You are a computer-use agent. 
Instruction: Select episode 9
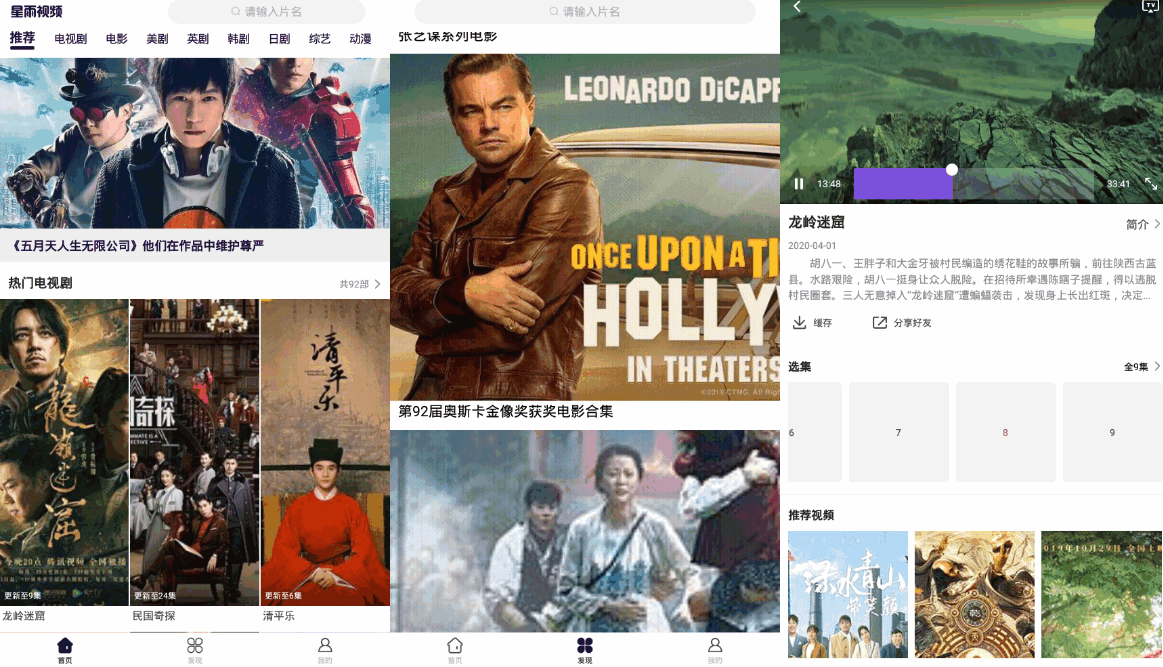pyautogui.click(x=1112, y=432)
